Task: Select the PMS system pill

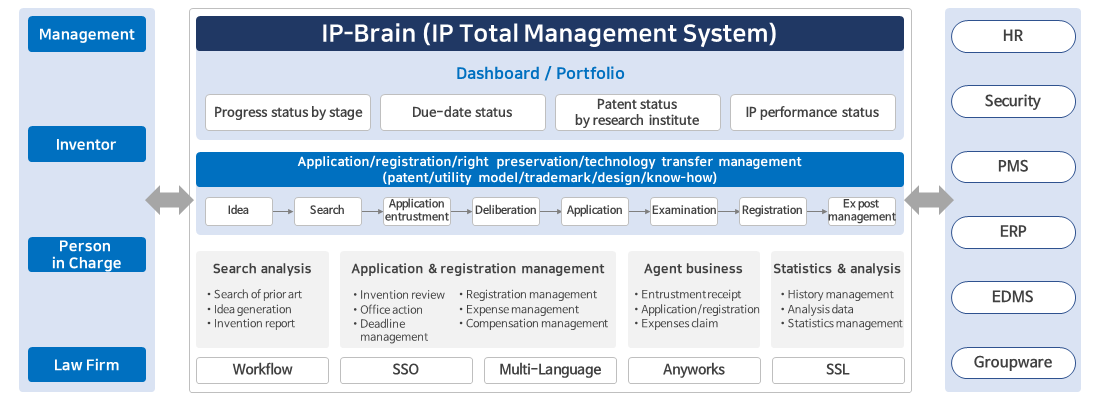Action: (1013, 167)
